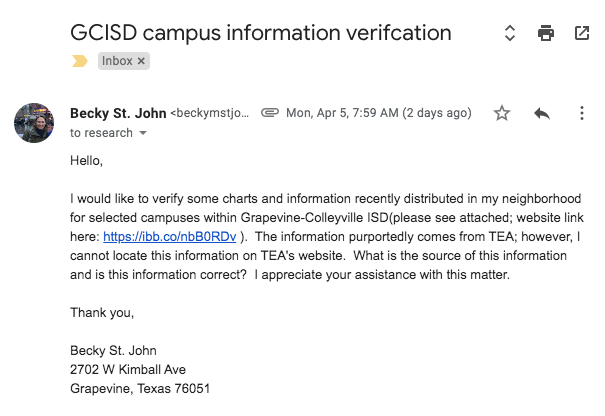Open the three-dot More options menu

tap(582, 113)
